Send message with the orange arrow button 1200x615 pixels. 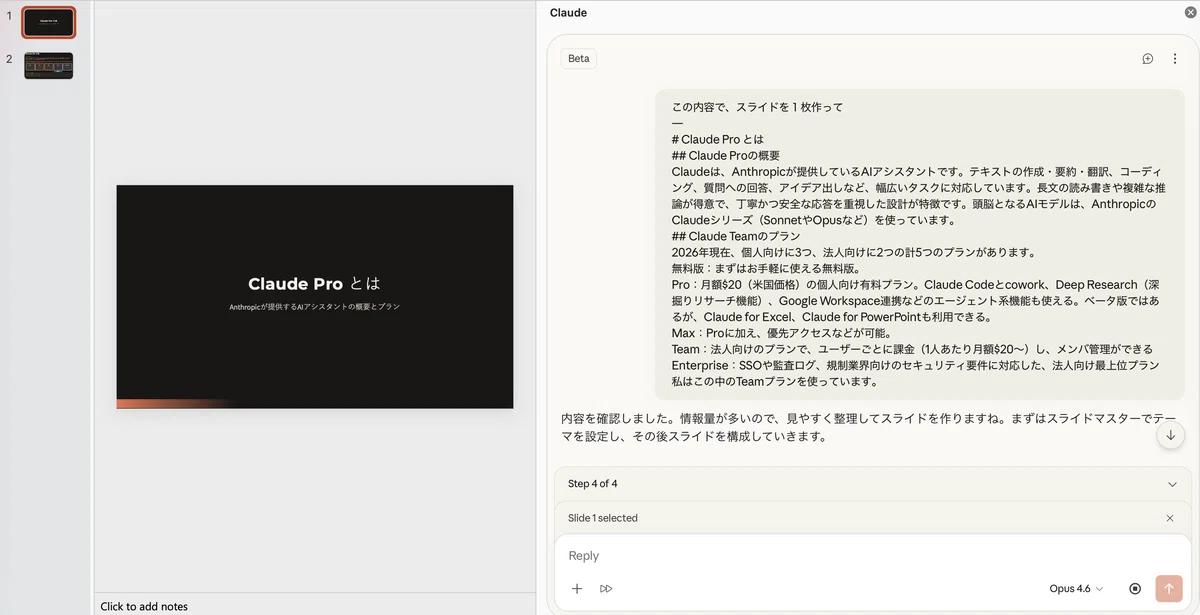pos(1169,589)
